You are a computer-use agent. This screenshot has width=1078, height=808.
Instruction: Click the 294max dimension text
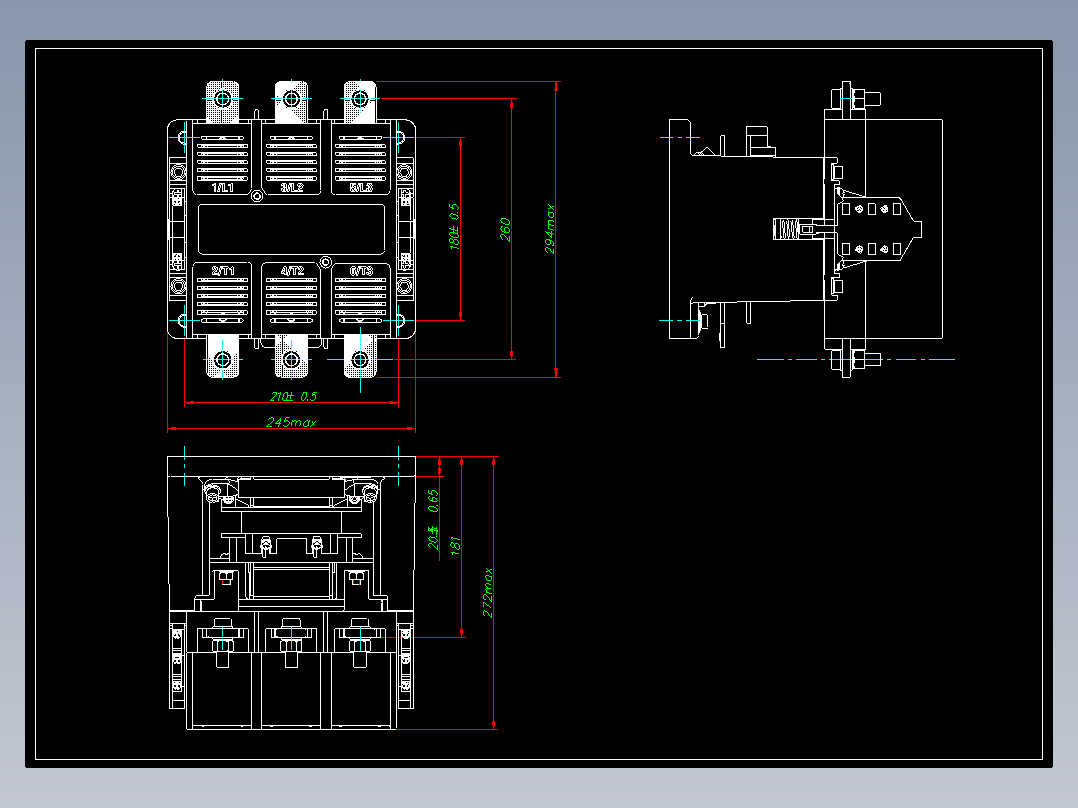(549, 229)
